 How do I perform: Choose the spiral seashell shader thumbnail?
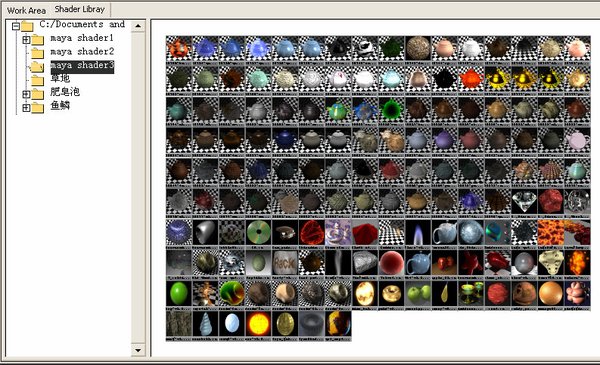[205, 324]
